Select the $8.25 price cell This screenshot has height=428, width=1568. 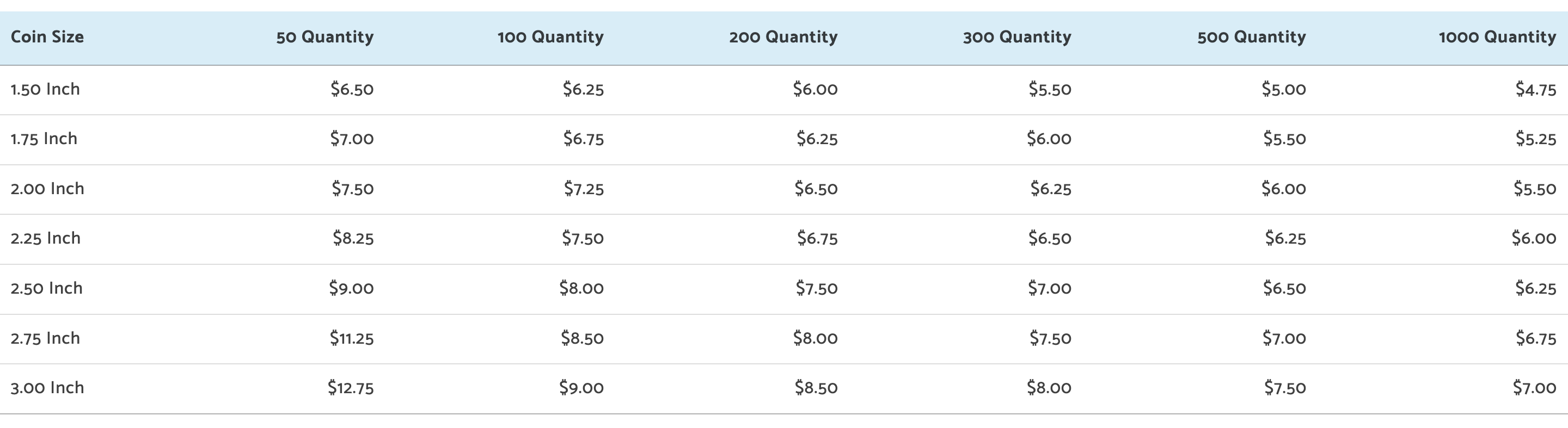tap(353, 238)
